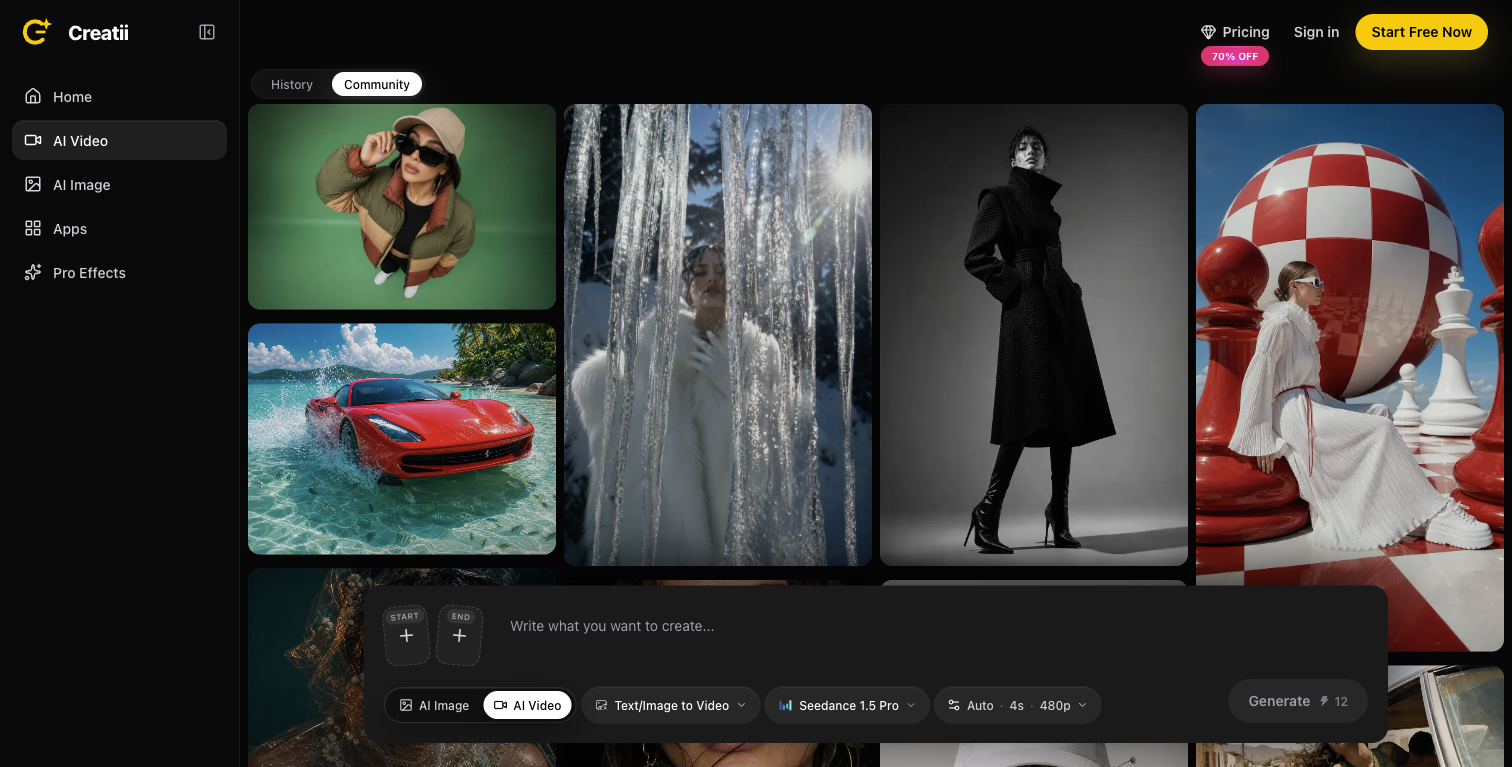
Task: Click the Home house icon
Action: point(33,96)
